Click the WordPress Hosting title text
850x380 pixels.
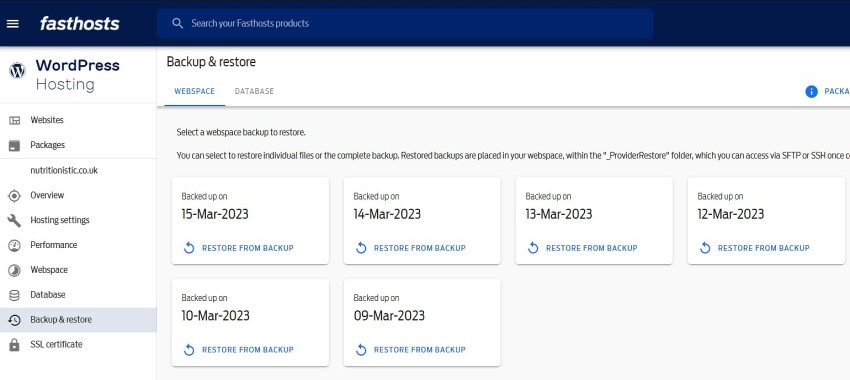click(78, 75)
